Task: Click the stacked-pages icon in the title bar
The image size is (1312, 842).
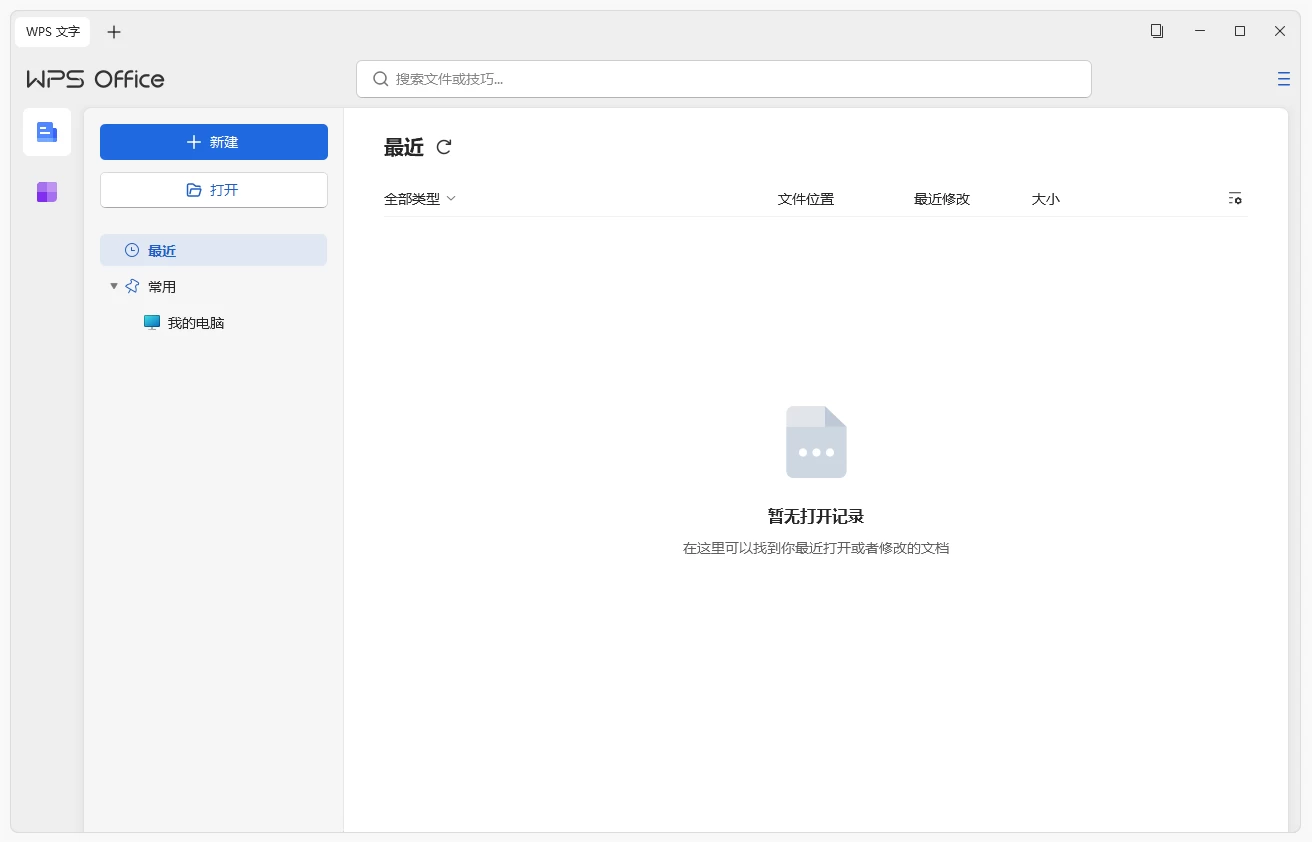Action: (1157, 31)
